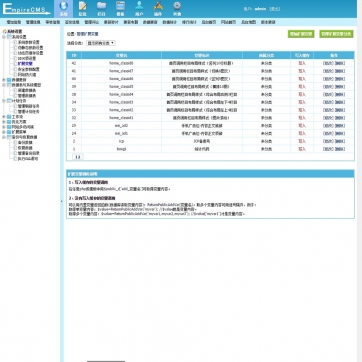The height and width of the screenshot is (362, 362).
Task: Open 系统参数设置 in the tree
Action: [x=28, y=42]
